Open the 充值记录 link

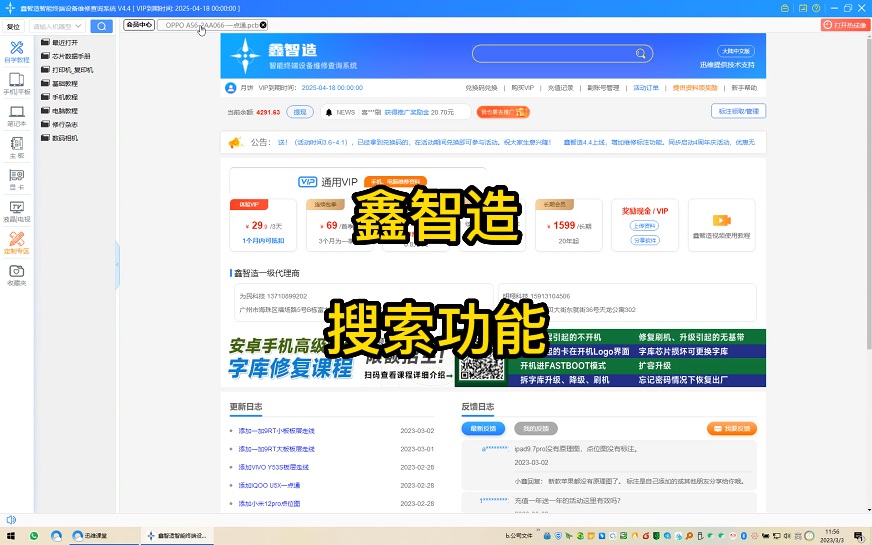tap(560, 88)
